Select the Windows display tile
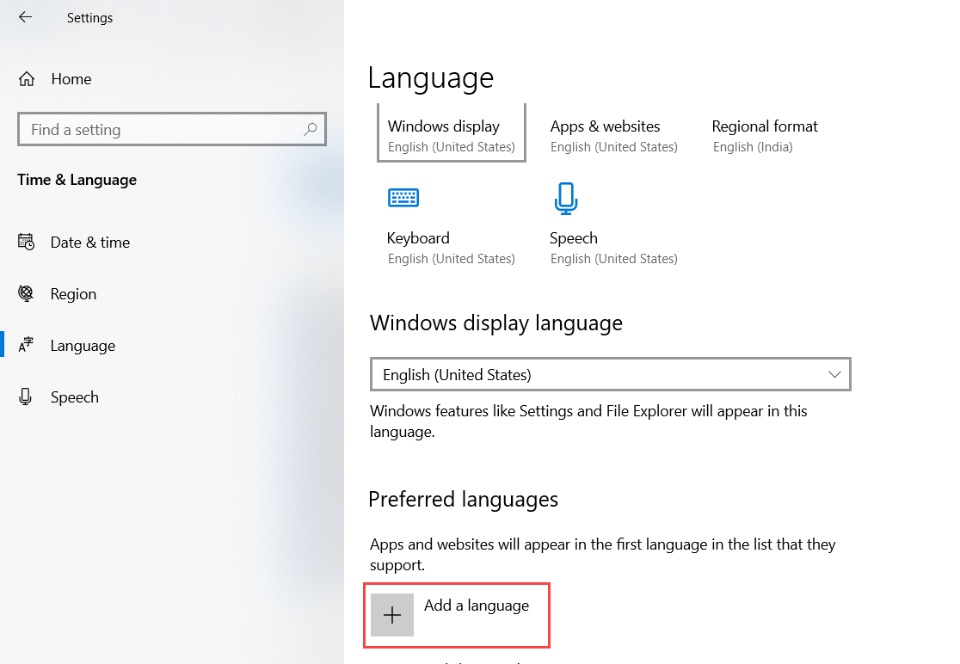Viewport: 960px width, 664px height. 451,135
